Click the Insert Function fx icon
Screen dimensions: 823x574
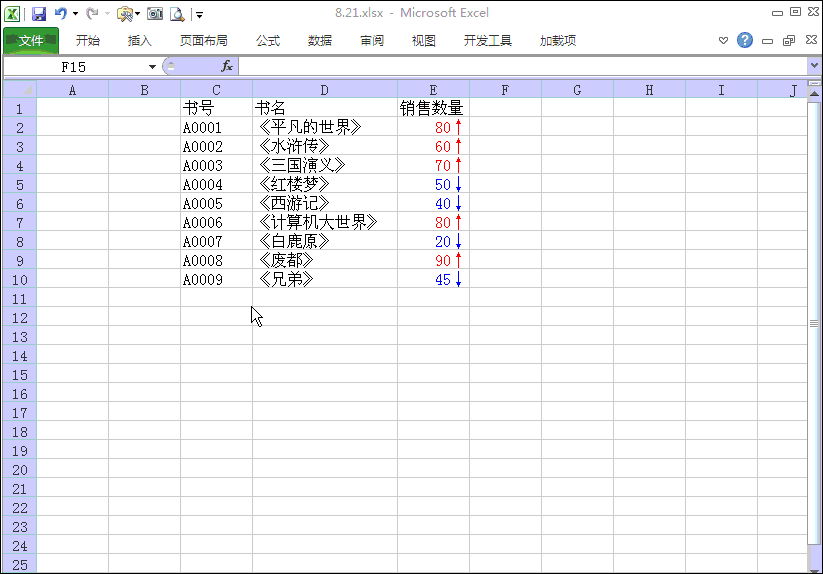point(227,66)
